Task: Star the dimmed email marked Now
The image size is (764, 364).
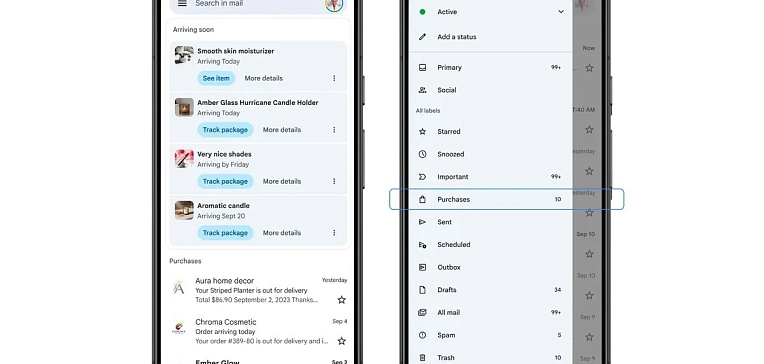Action: pos(589,68)
